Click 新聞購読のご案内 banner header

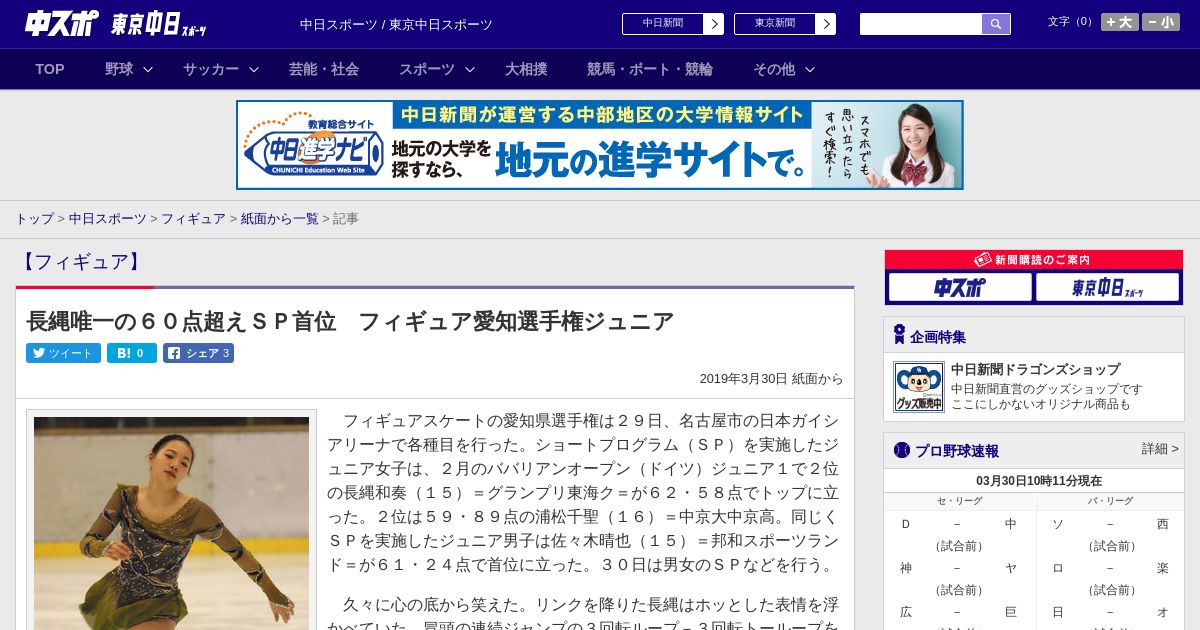point(1034,259)
